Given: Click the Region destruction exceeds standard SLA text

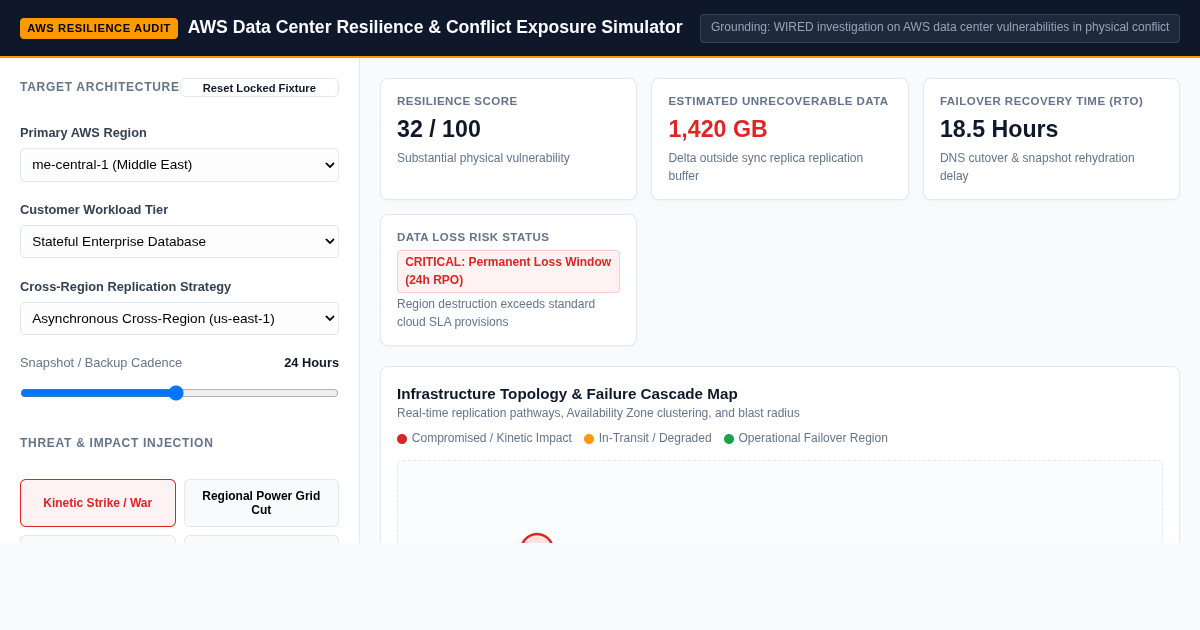Looking at the screenshot, I should (496, 312).
